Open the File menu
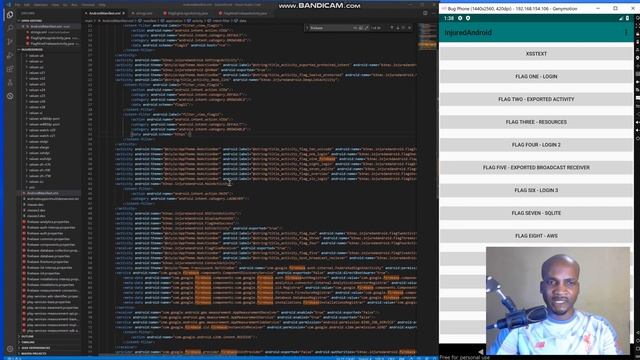 tap(18, 5)
